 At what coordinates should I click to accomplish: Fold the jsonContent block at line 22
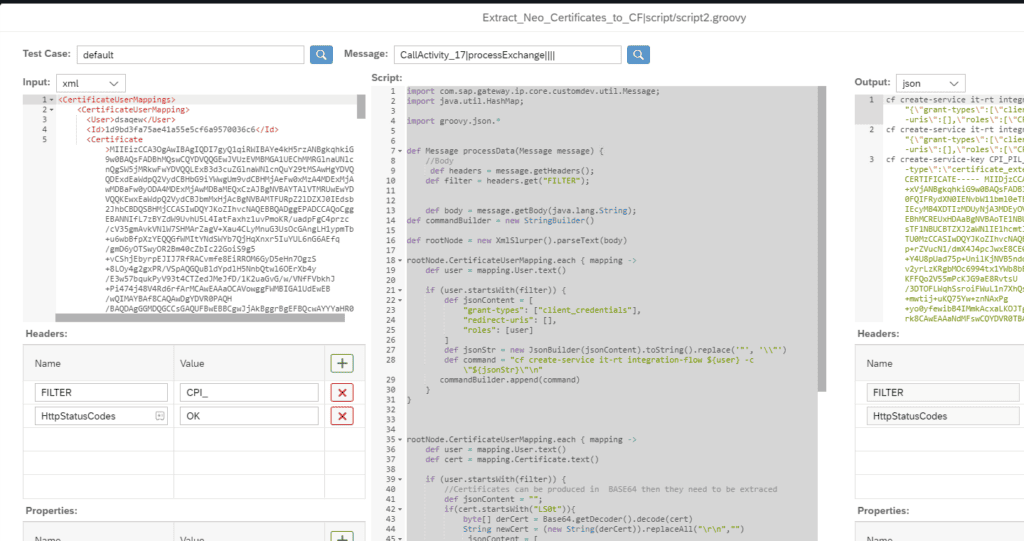[400, 301]
